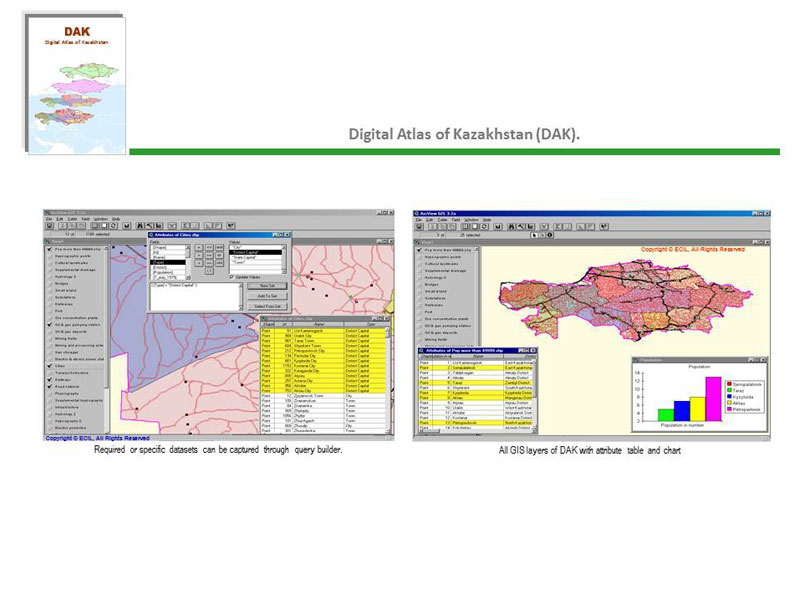This screenshot has width=800, height=600.
Task: Click Paste icon in left ArcView toolbar
Action: pyautogui.click(x=81, y=226)
